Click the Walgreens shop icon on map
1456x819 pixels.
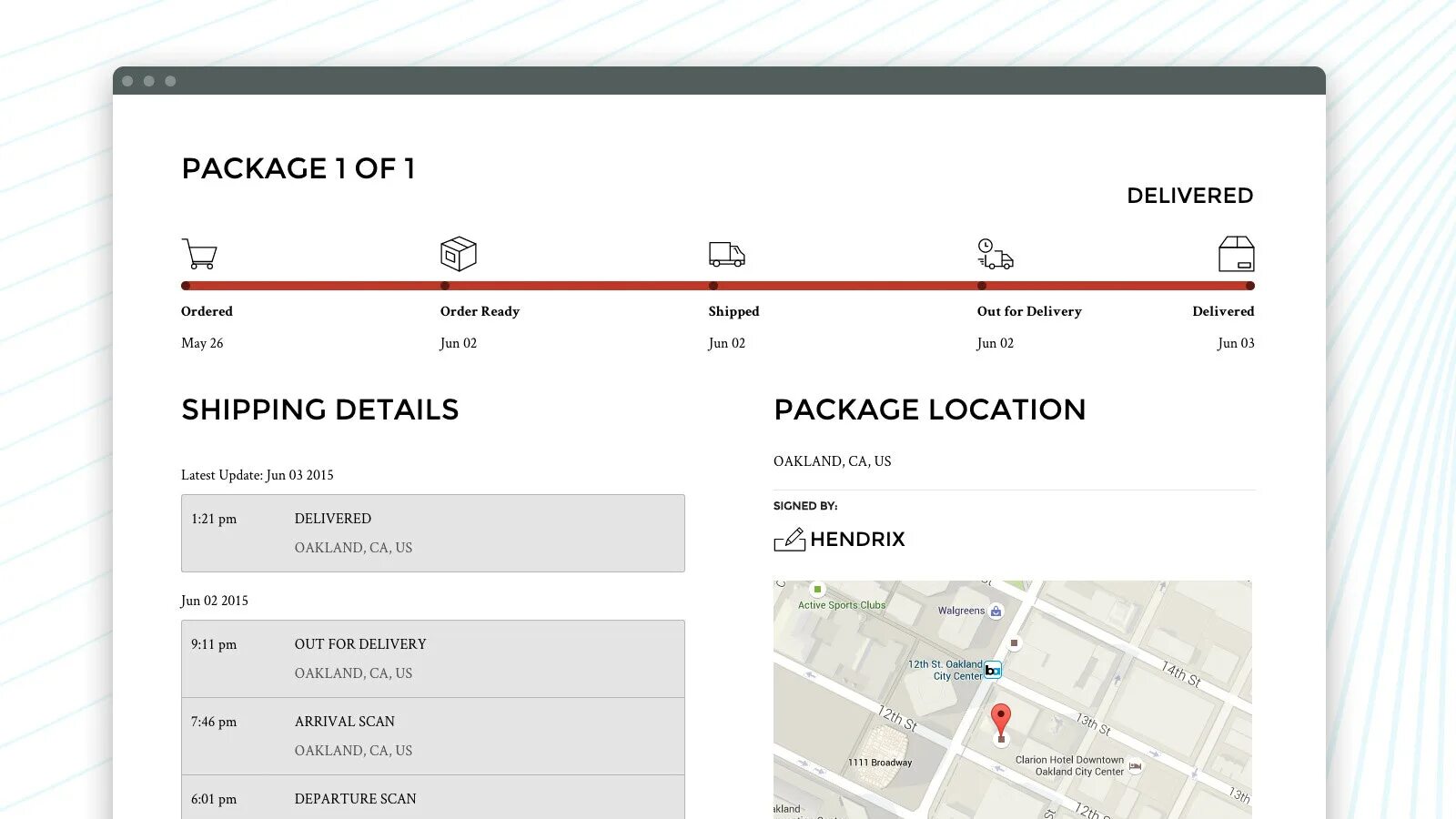point(996,612)
